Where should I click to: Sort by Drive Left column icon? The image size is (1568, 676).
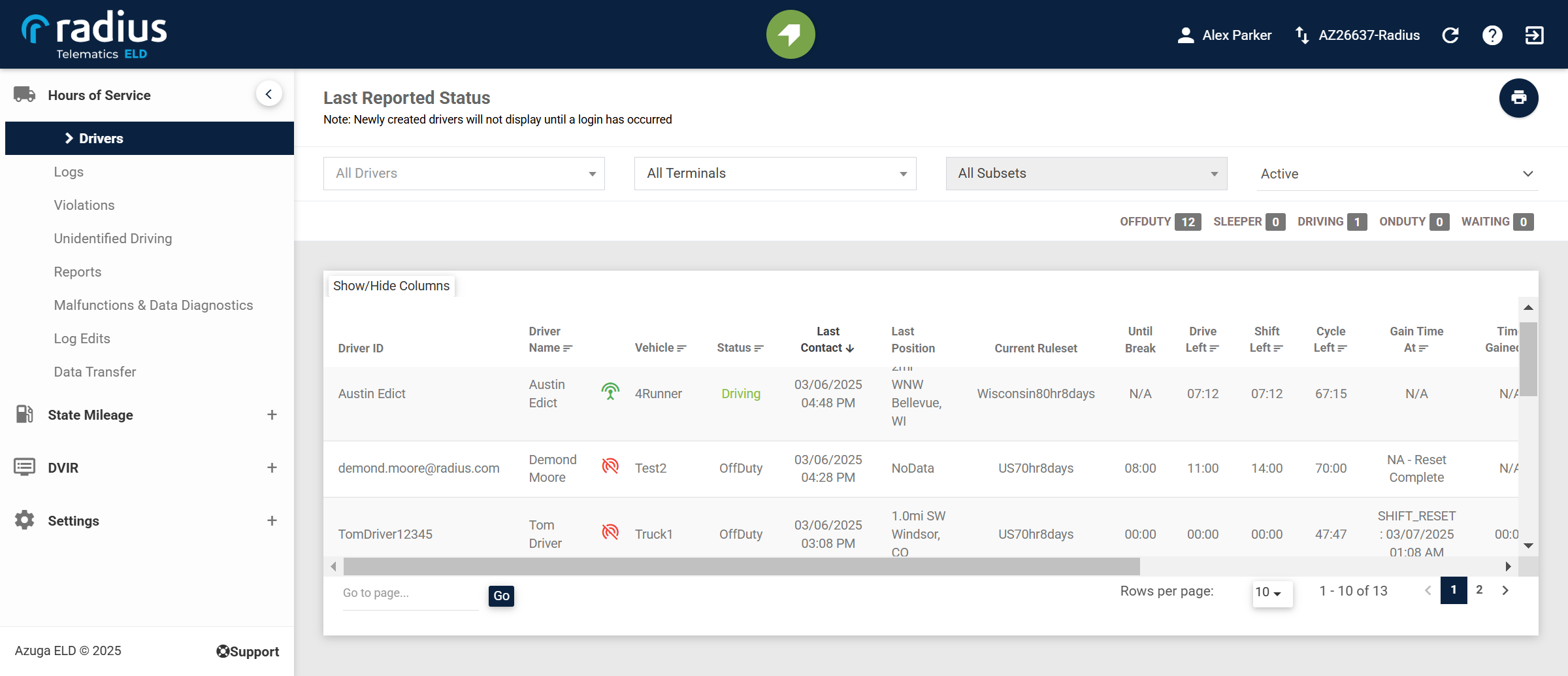[1214, 348]
